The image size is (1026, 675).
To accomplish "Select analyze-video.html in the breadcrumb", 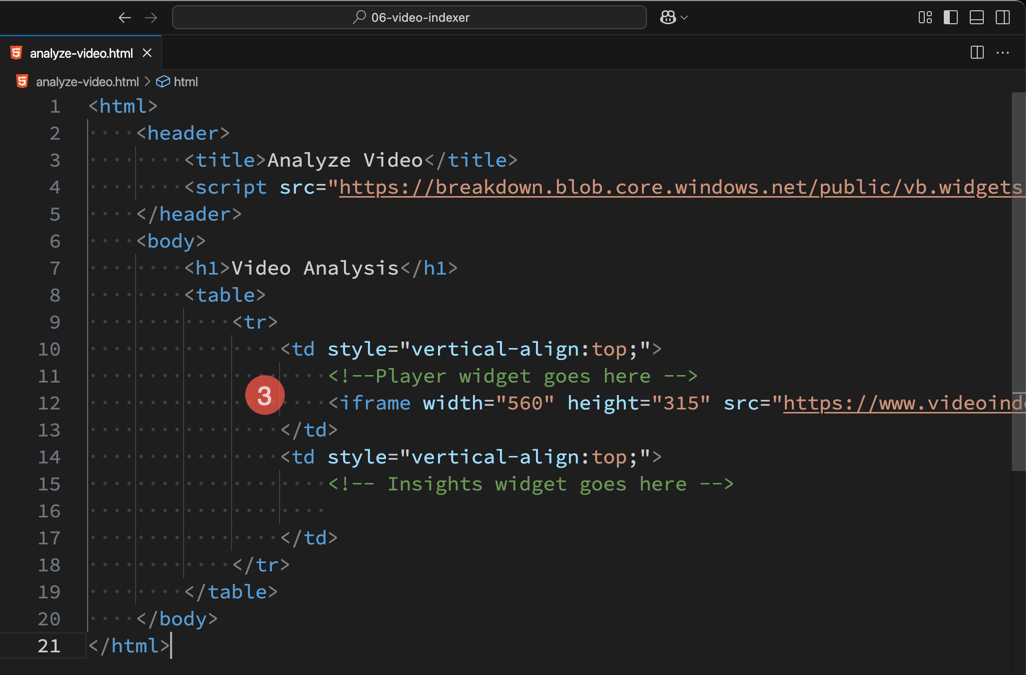I will tap(87, 82).
